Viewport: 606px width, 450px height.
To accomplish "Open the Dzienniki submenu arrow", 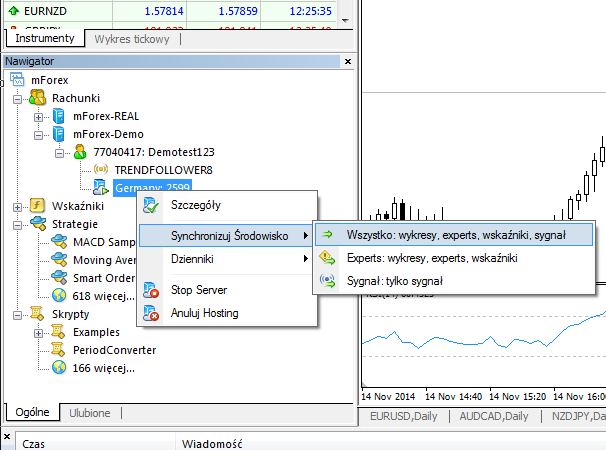I will pos(306,259).
